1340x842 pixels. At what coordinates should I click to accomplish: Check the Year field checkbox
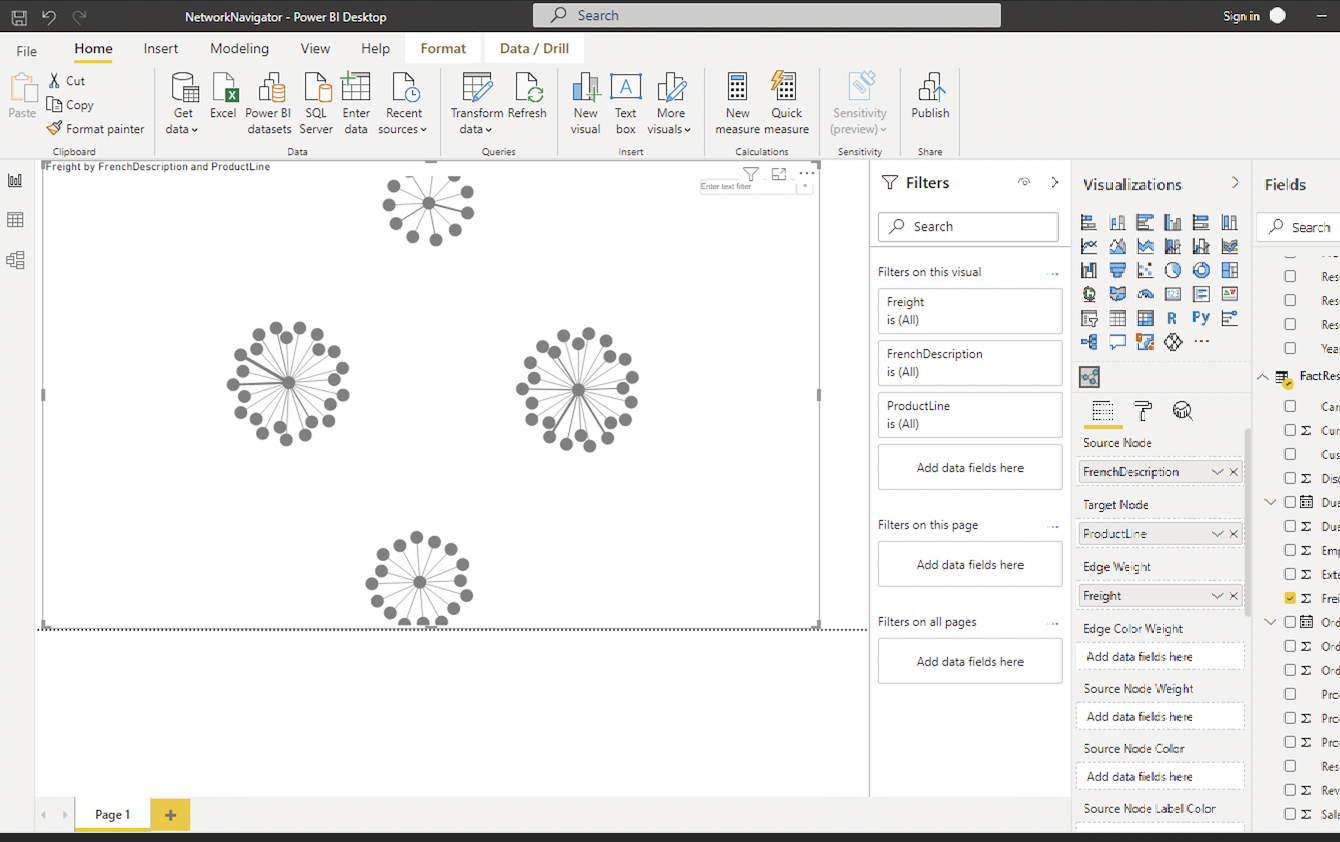[x=1288, y=347]
